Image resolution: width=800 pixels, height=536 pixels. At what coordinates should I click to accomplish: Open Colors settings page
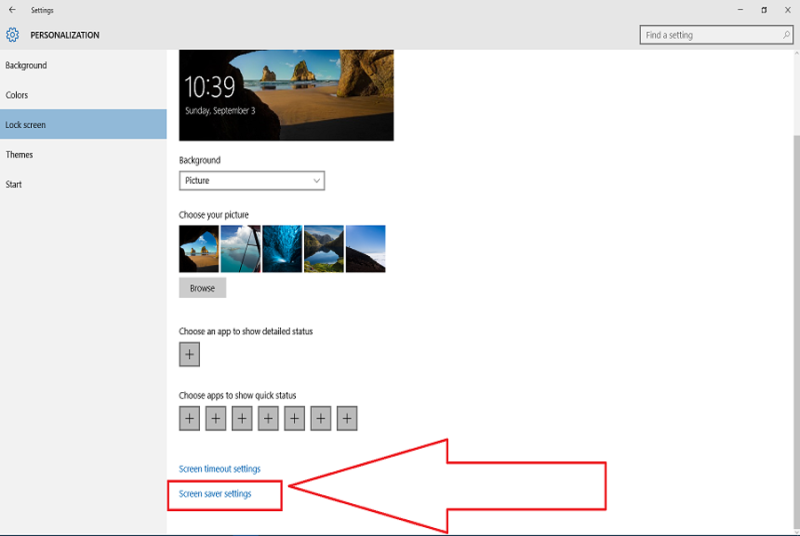tap(83, 95)
